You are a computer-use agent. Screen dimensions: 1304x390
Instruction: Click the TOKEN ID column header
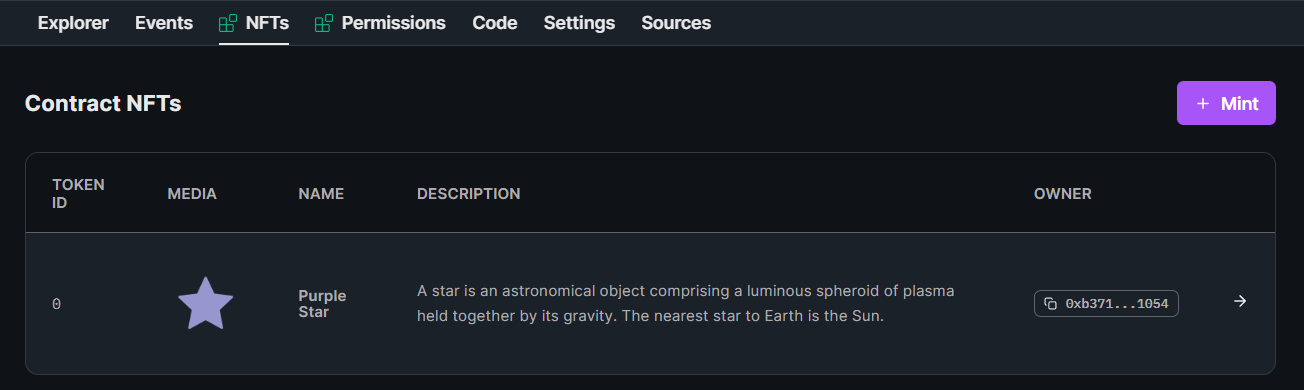(78, 193)
